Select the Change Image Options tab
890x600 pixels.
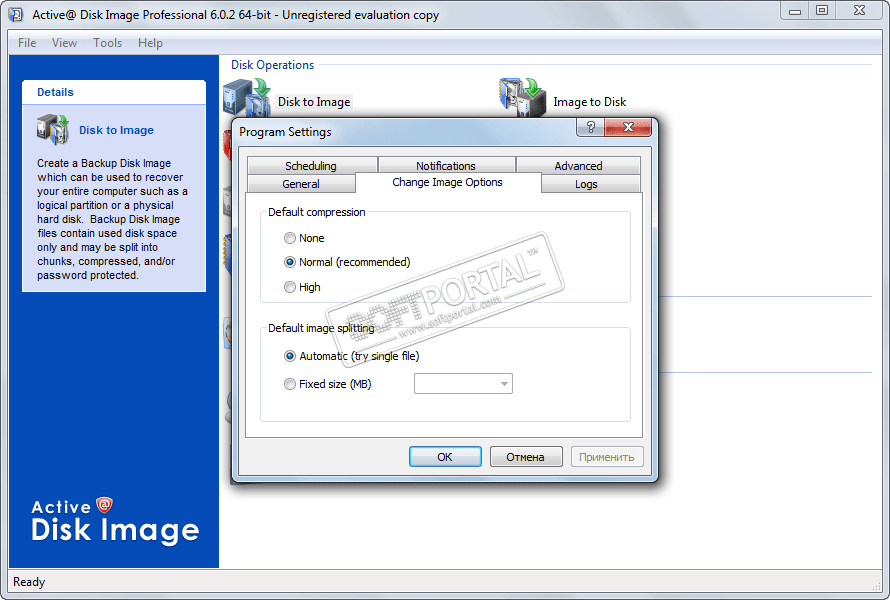[x=447, y=182]
